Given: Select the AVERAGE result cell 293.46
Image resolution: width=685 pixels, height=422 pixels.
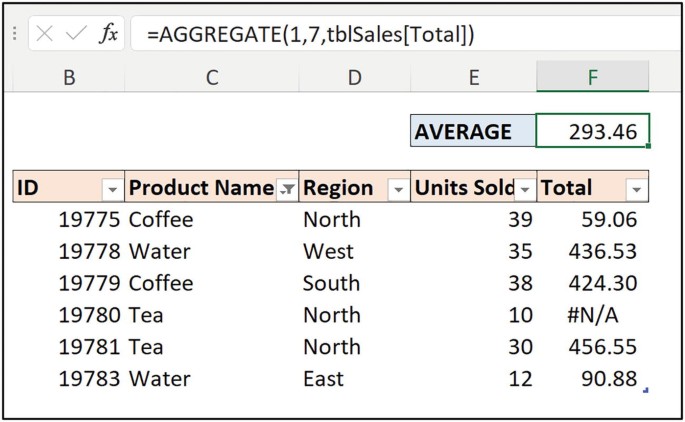Looking at the screenshot, I should click(x=593, y=131).
